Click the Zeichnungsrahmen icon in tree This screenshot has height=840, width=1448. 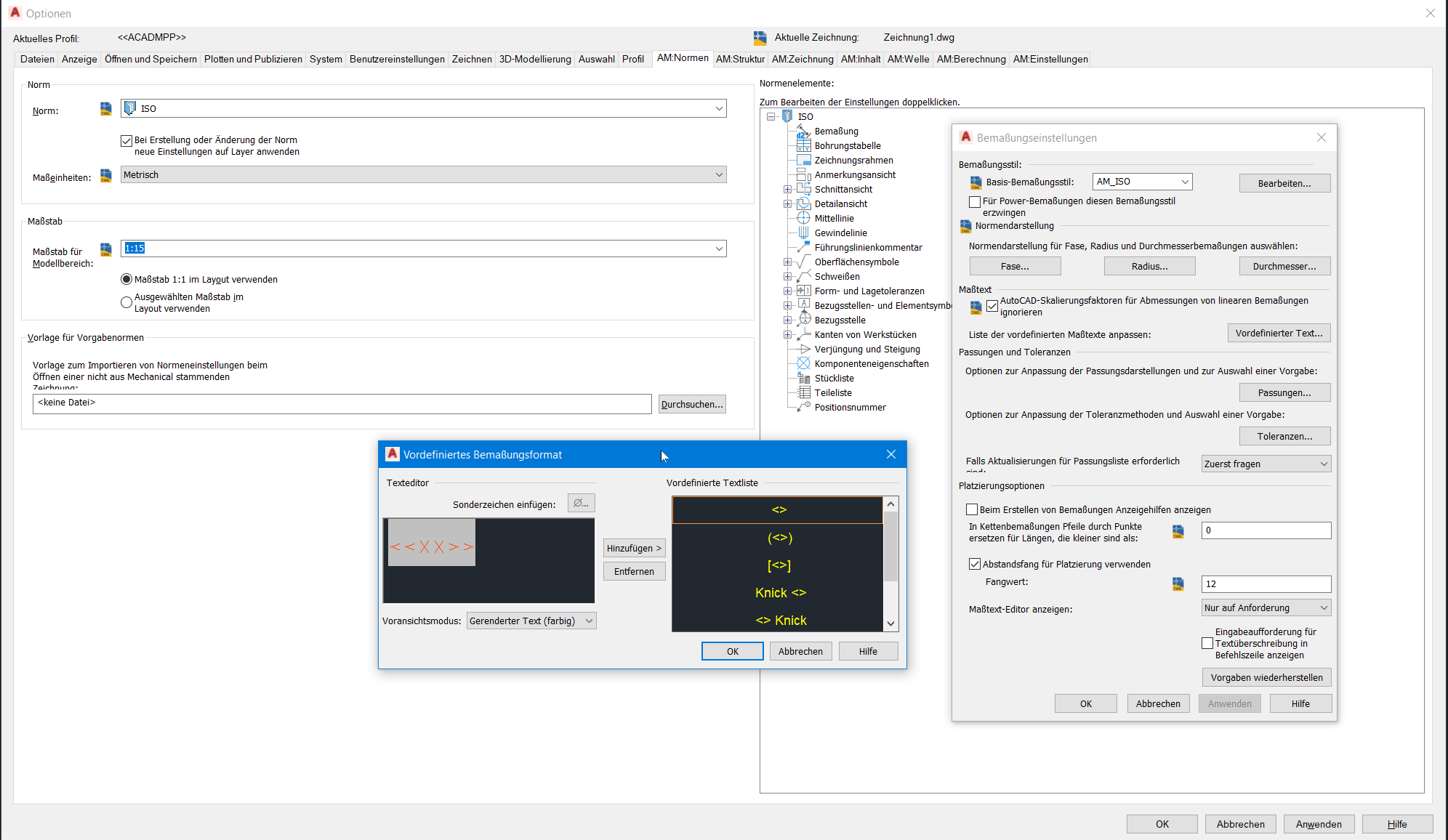(803, 160)
